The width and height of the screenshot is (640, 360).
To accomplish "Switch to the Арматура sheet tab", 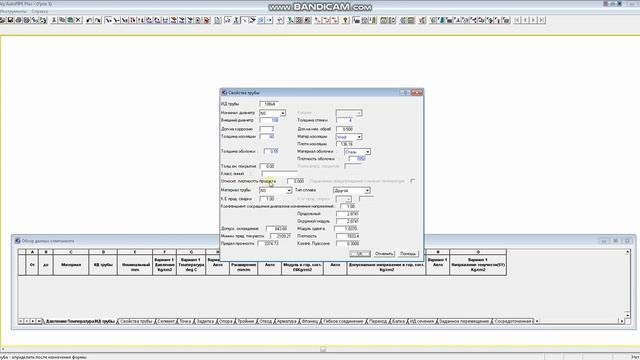I will [287, 321].
